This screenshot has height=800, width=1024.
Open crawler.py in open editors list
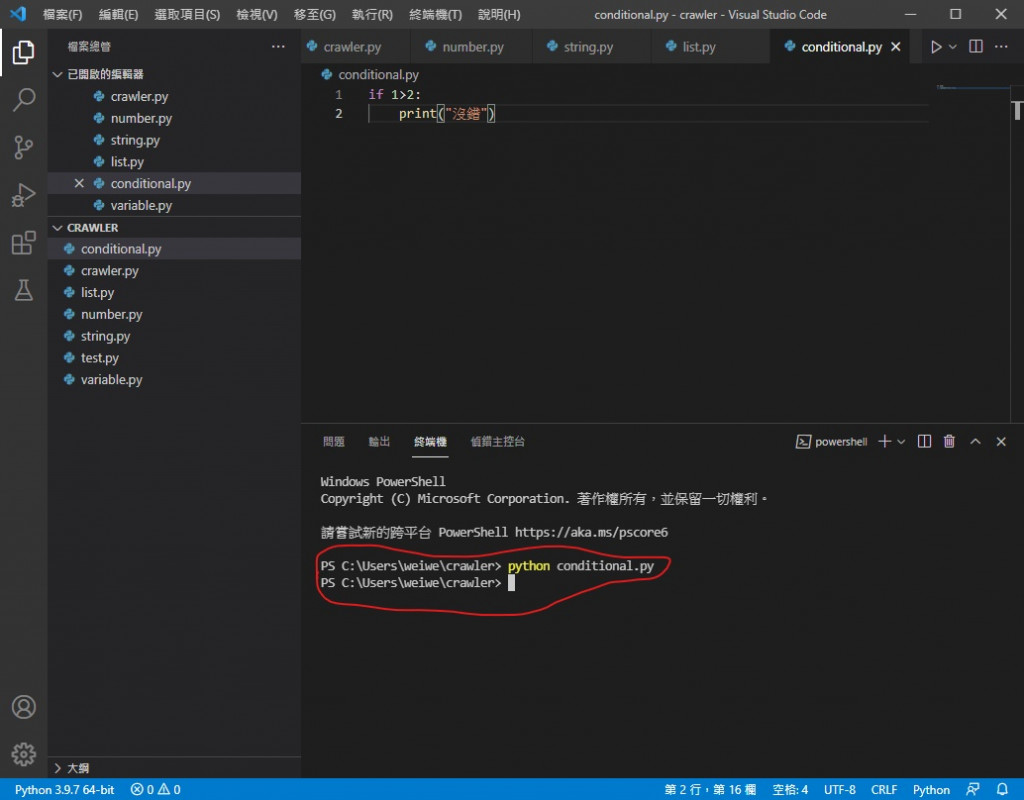pyautogui.click(x=174, y=97)
